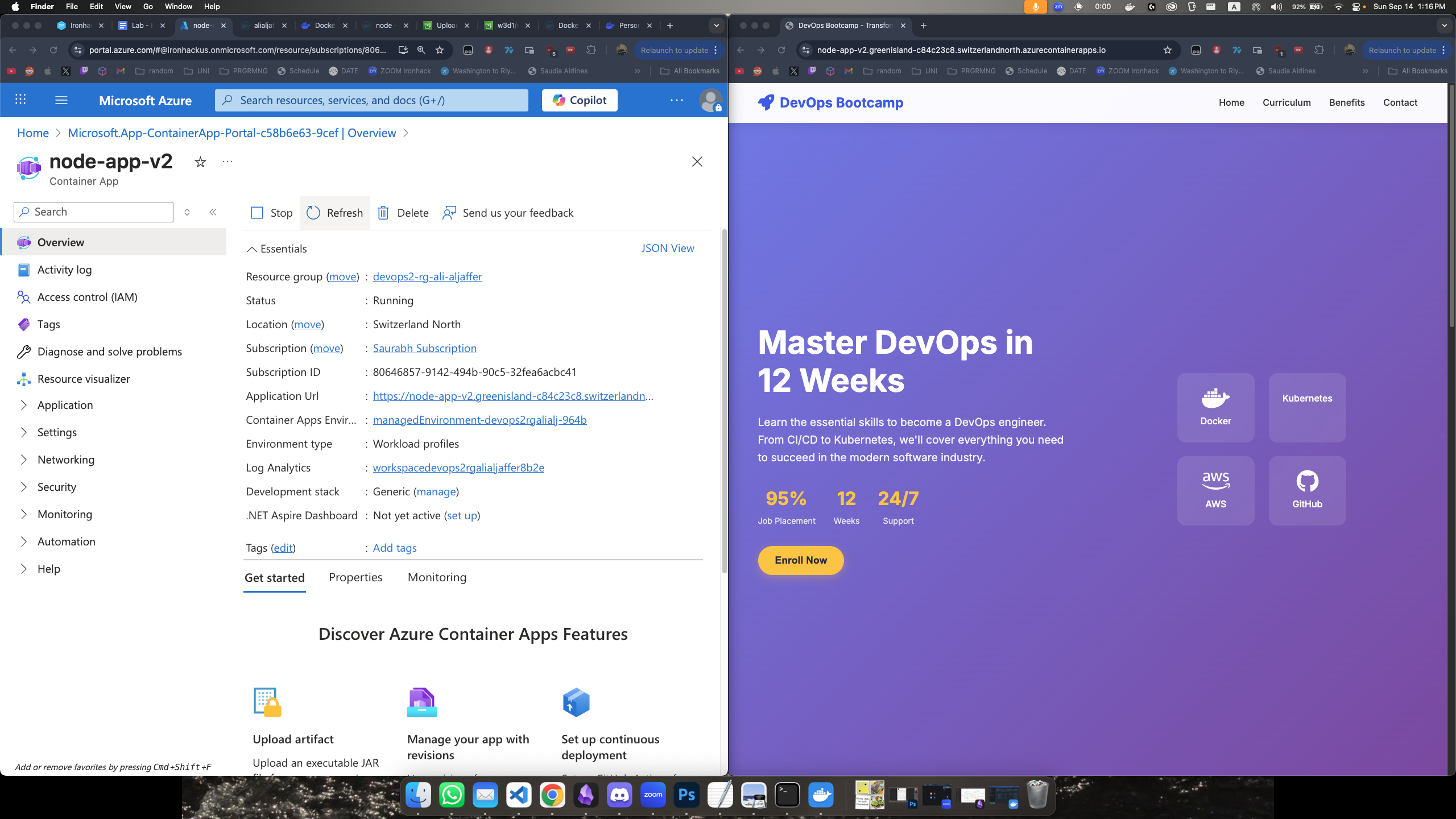Click the GitHub card on the bootcamp page
The image size is (1456, 819).
(1307, 490)
